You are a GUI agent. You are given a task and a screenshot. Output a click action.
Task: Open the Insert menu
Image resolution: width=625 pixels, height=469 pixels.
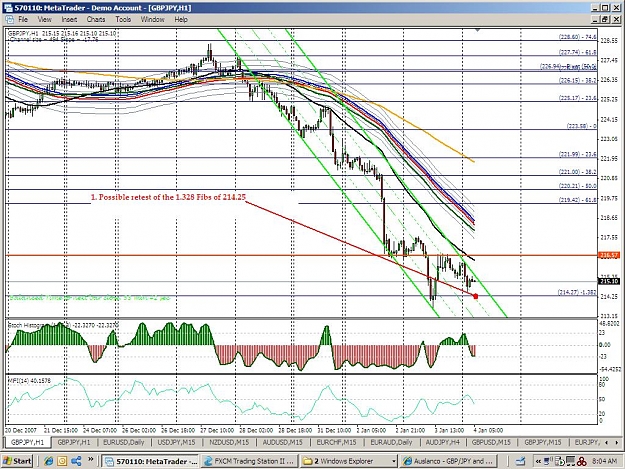(69, 20)
